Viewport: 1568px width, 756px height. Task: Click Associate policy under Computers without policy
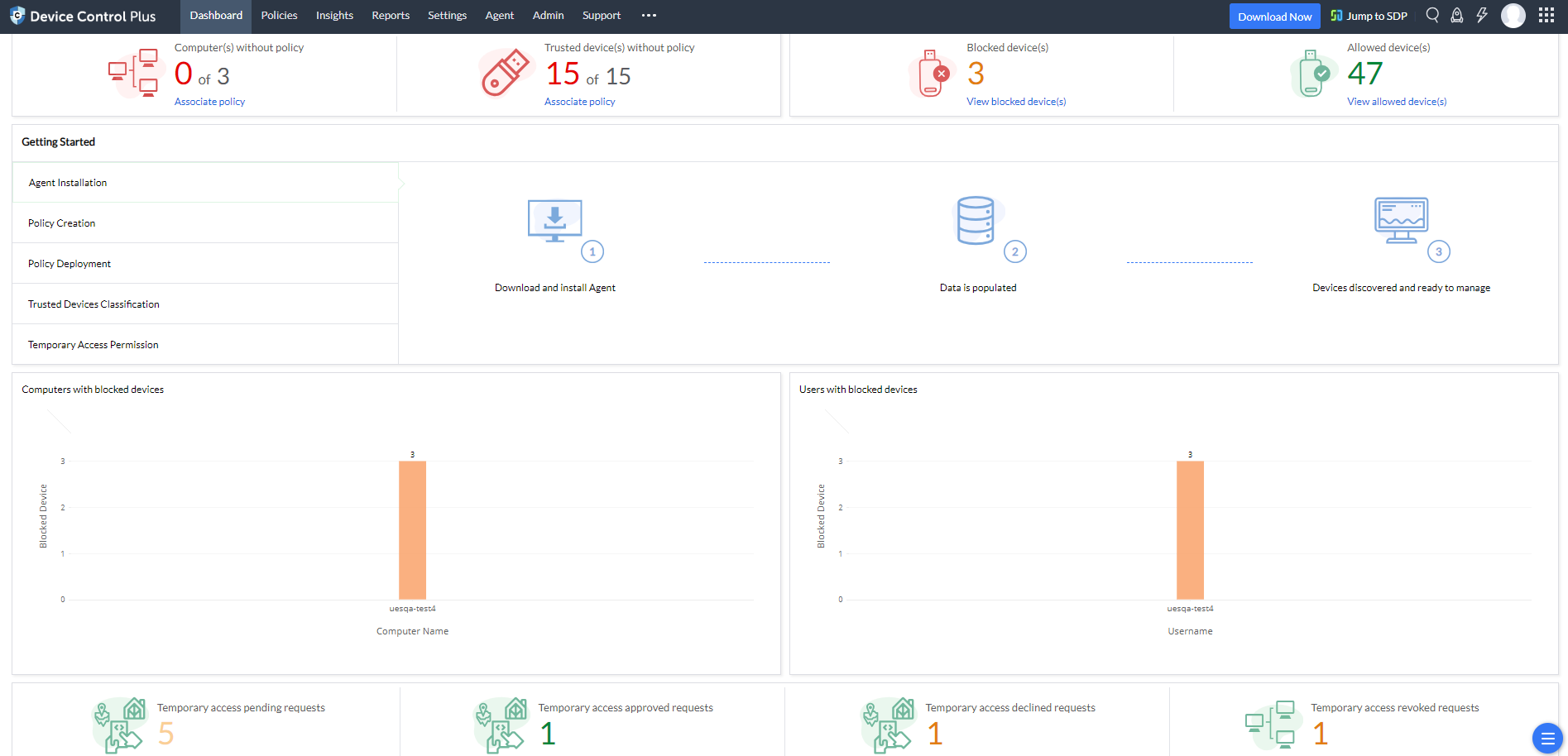(209, 102)
